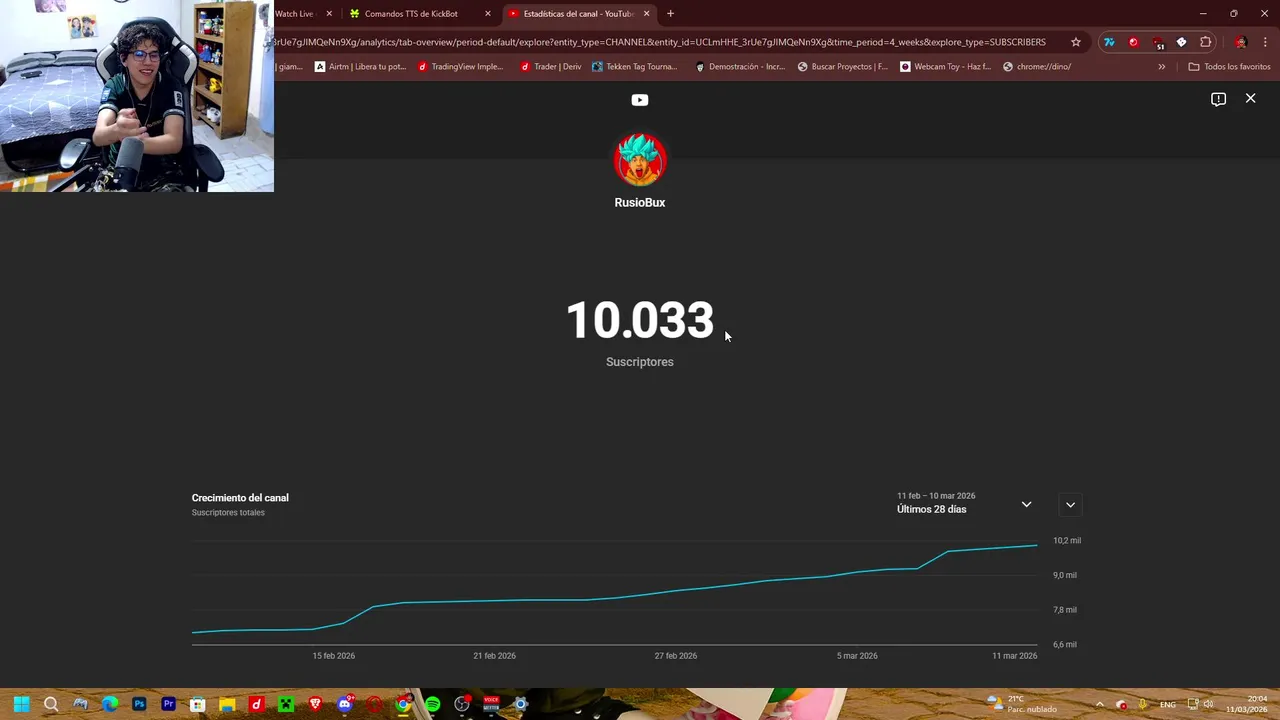Open Discord from the taskbar
This screenshot has height=720, width=1280.
point(345,704)
